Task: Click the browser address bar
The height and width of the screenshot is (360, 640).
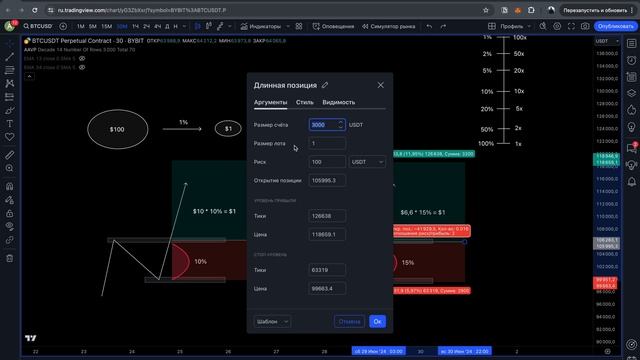Action: click(261, 10)
